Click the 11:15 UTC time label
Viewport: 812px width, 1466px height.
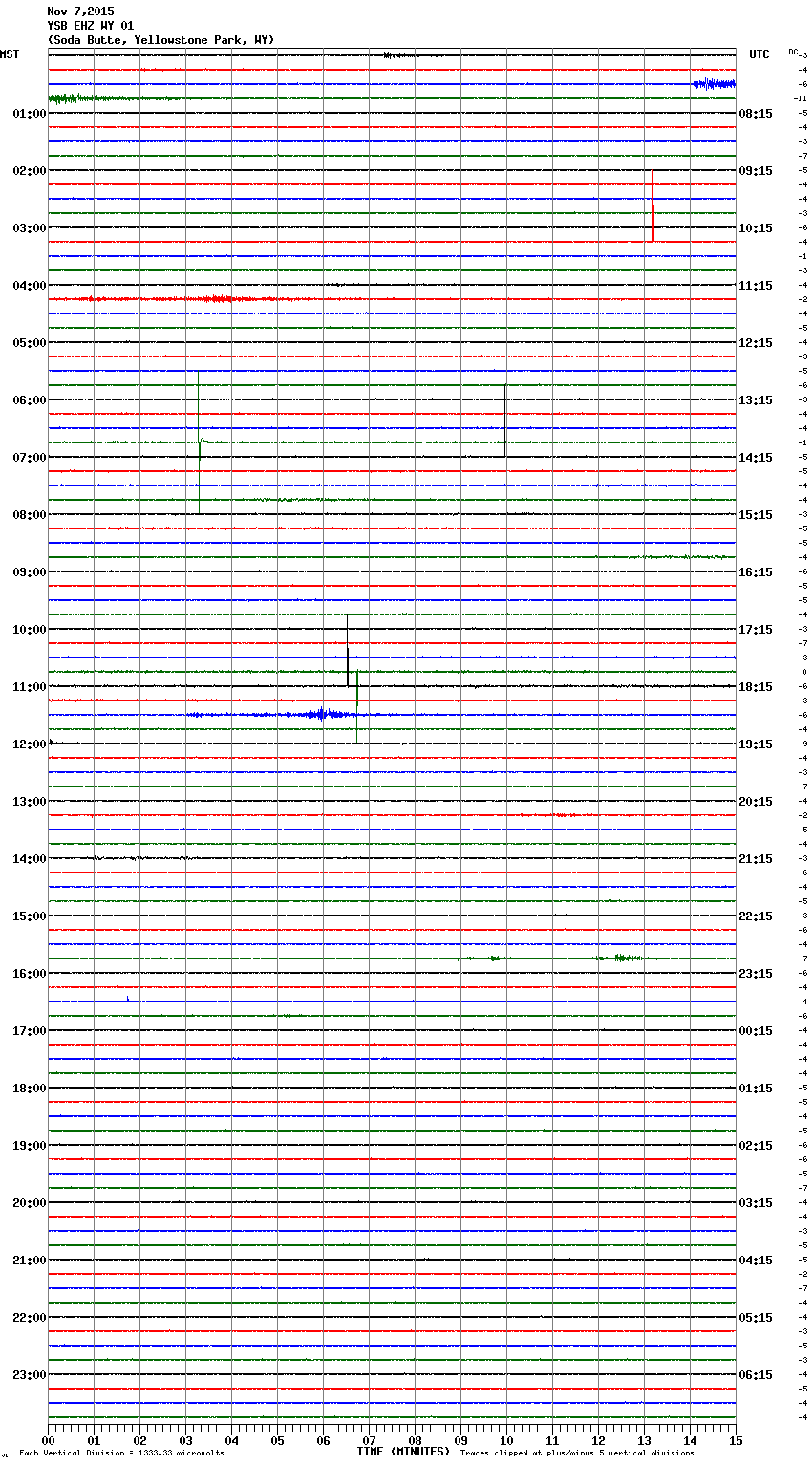(x=756, y=286)
